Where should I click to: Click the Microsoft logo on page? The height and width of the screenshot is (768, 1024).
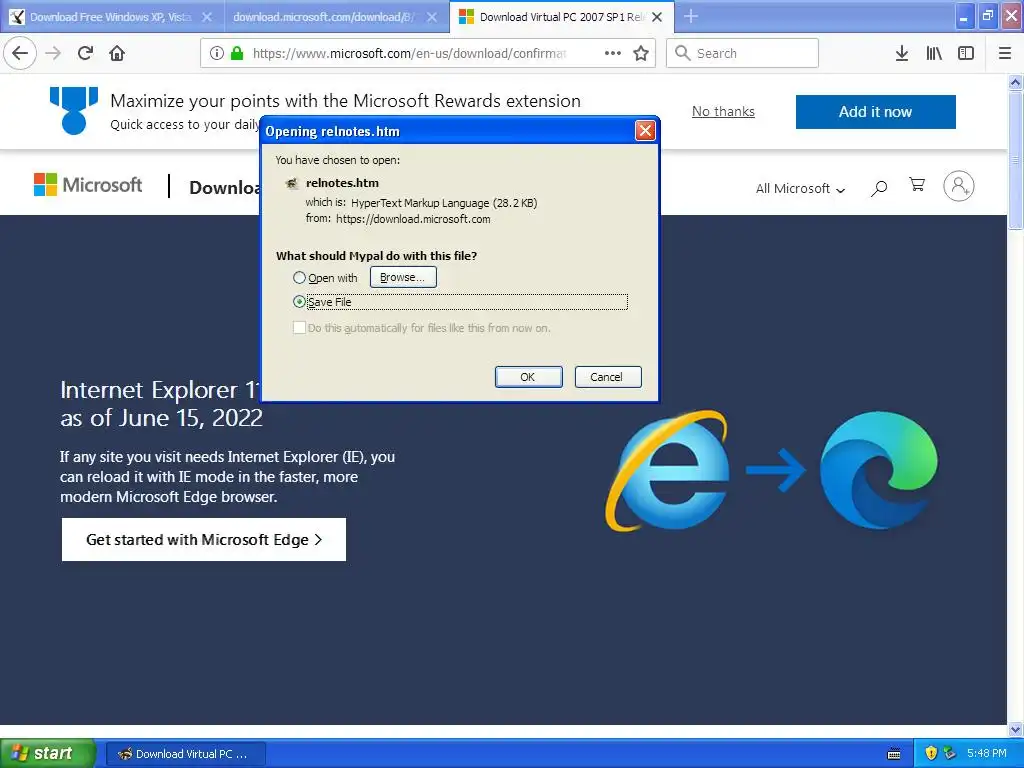tap(88, 185)
